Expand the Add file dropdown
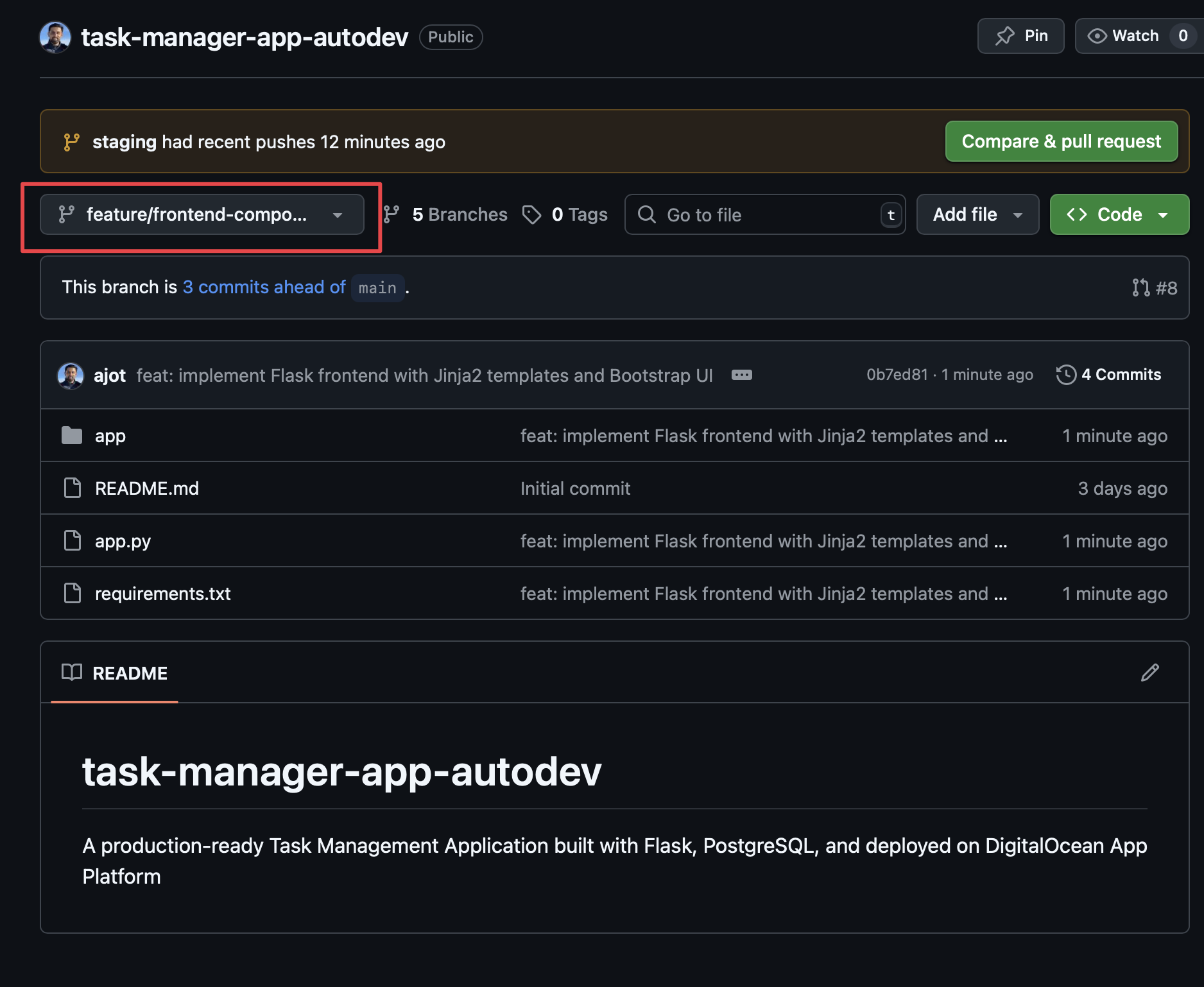This screenshot has height=987, width=1204. (x=977, y=214)
